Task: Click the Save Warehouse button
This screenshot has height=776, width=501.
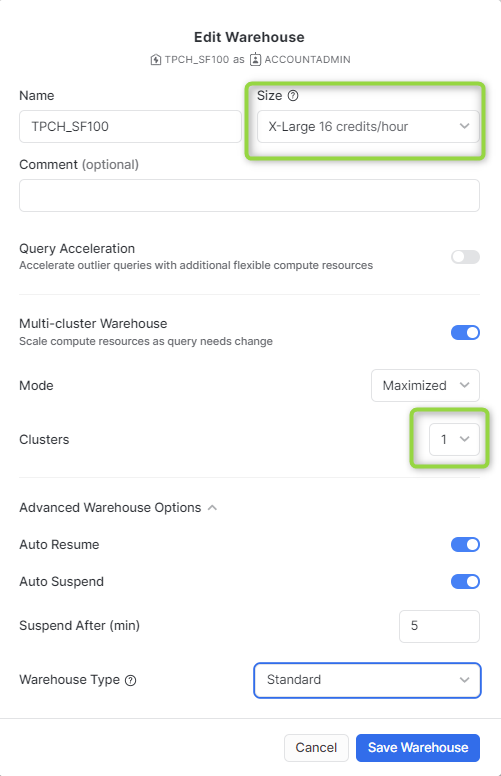Action: [418, 748]
